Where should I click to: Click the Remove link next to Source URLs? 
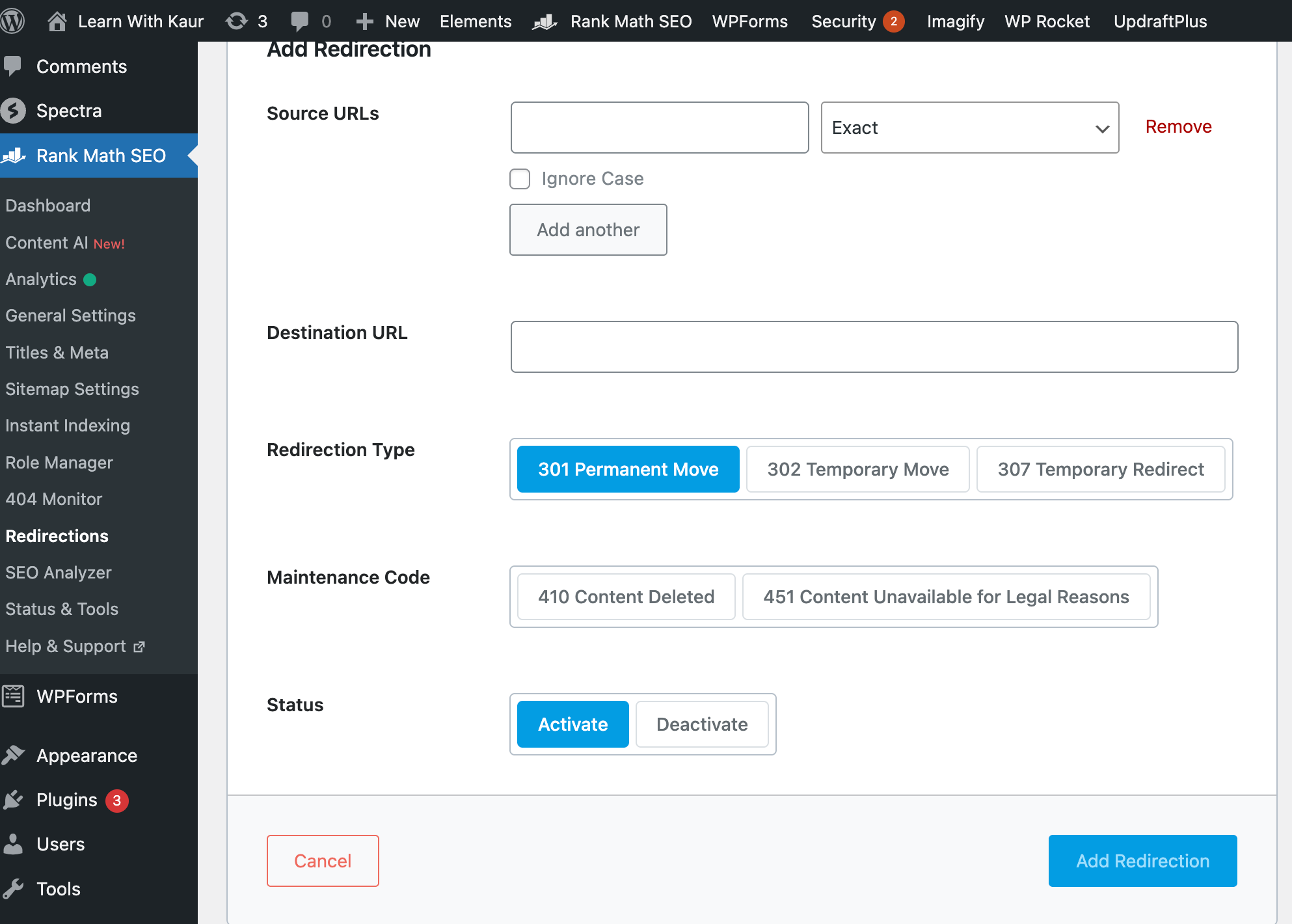click(1178, 126)
